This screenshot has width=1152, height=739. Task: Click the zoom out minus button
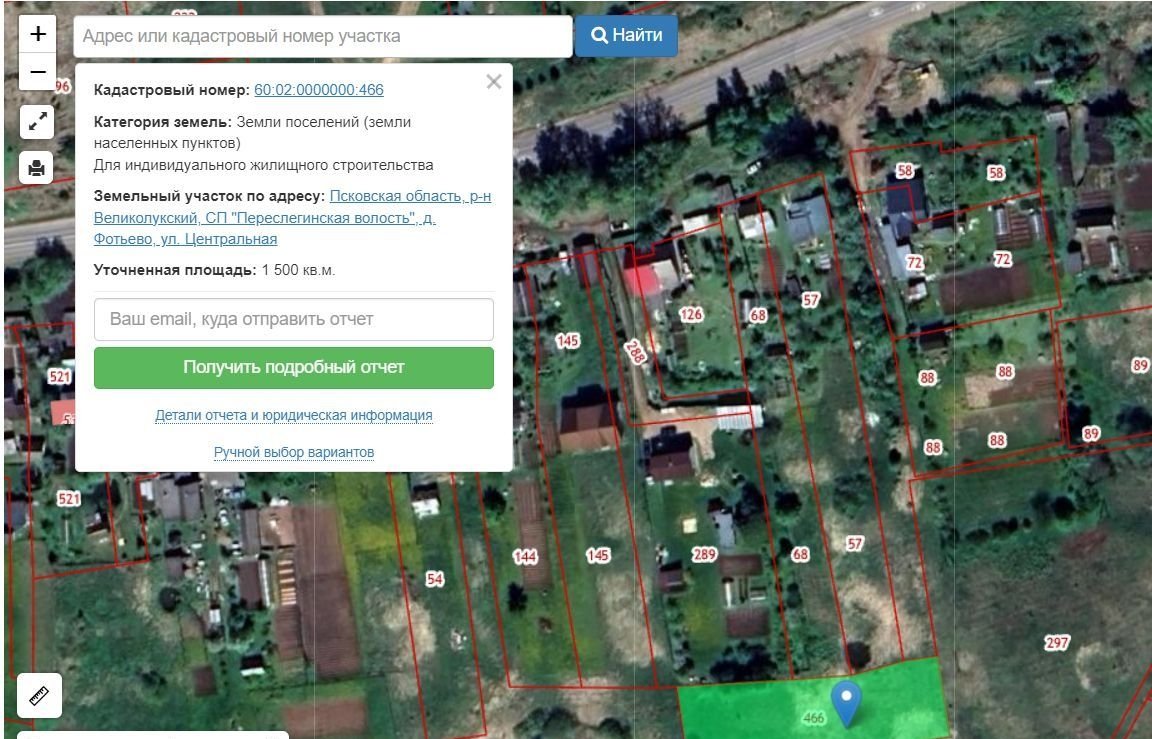coord(38,72)
